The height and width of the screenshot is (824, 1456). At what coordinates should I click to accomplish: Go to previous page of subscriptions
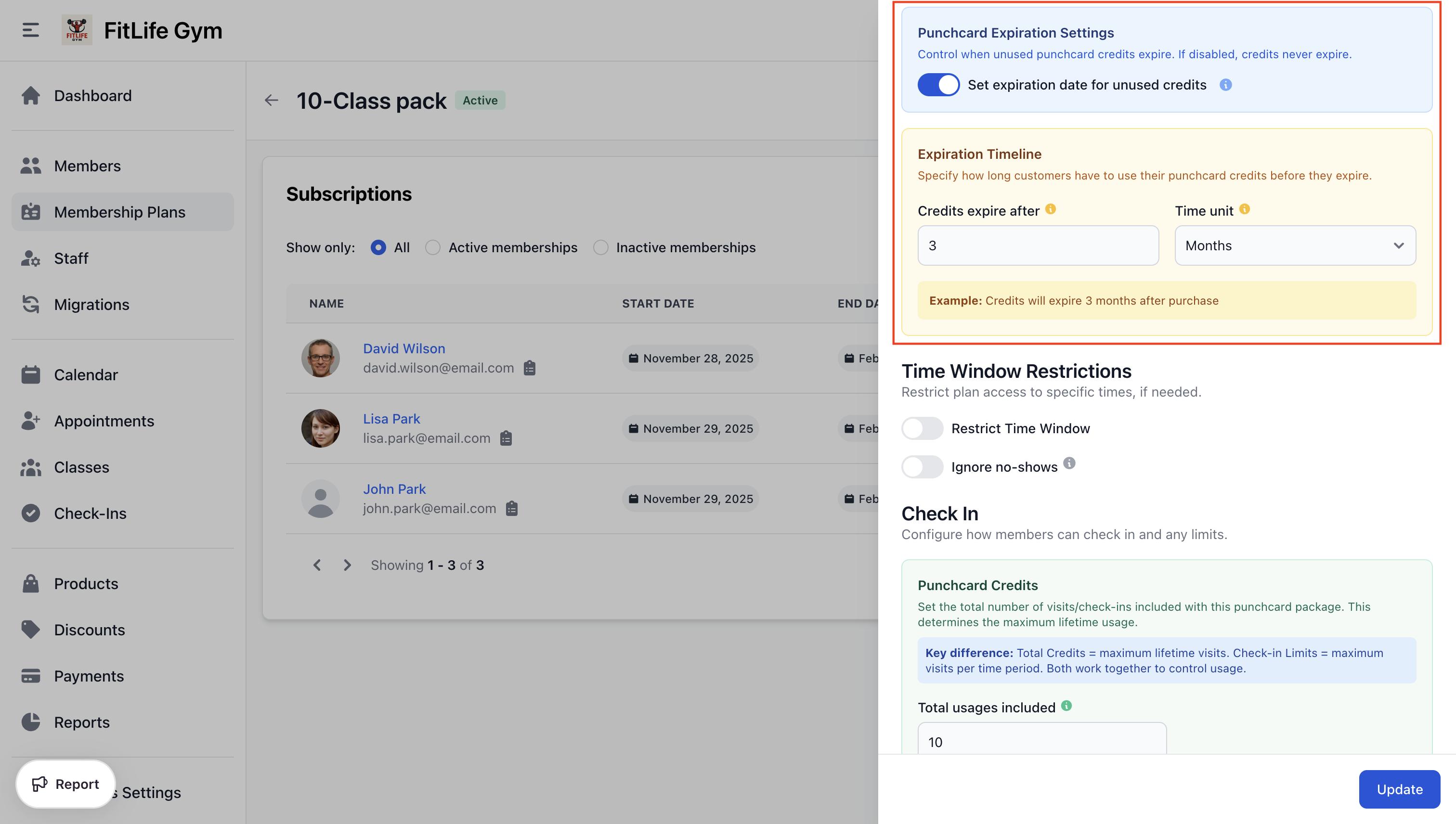[317, 565]
